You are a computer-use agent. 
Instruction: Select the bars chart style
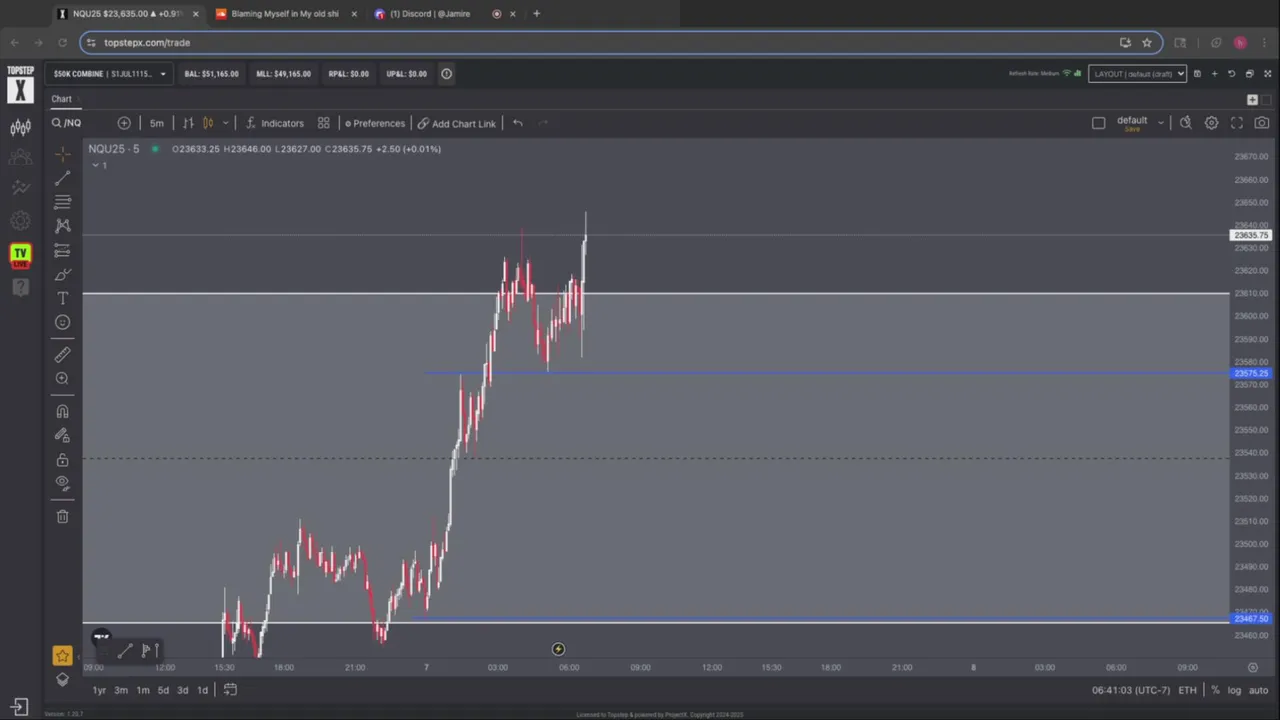pos(188,123)
